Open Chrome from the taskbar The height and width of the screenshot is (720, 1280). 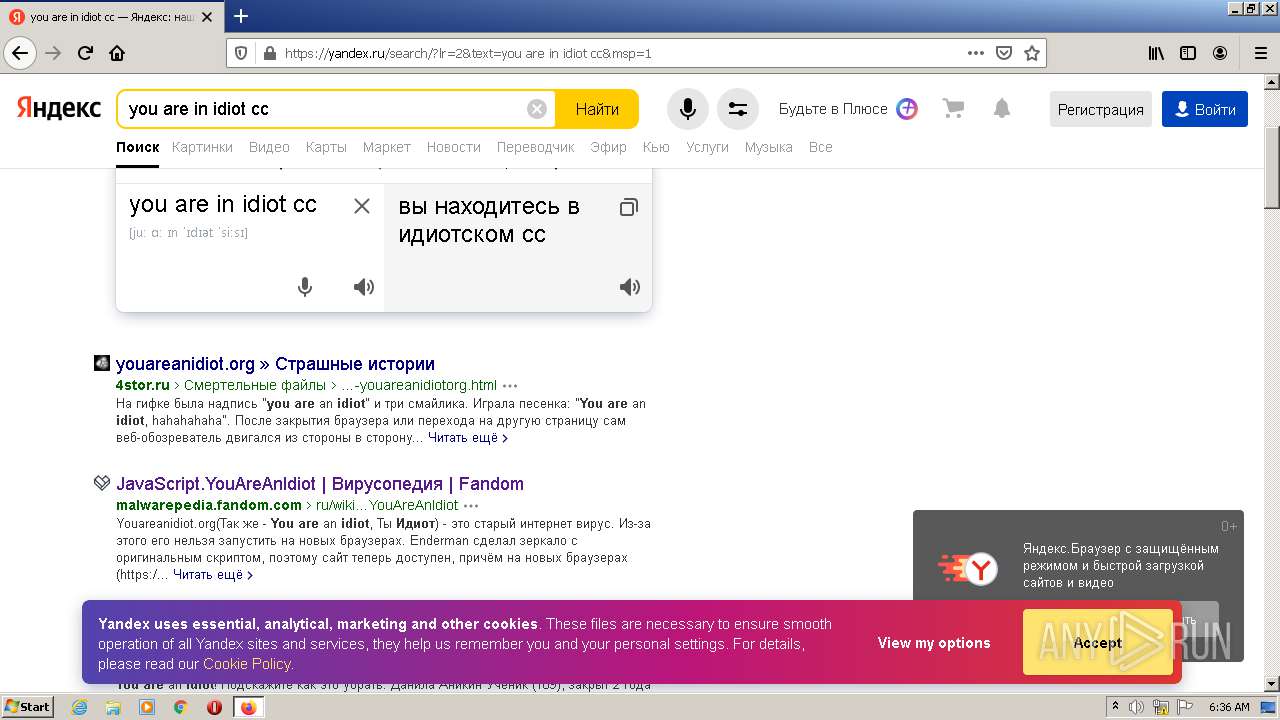(x=180, y=707)
